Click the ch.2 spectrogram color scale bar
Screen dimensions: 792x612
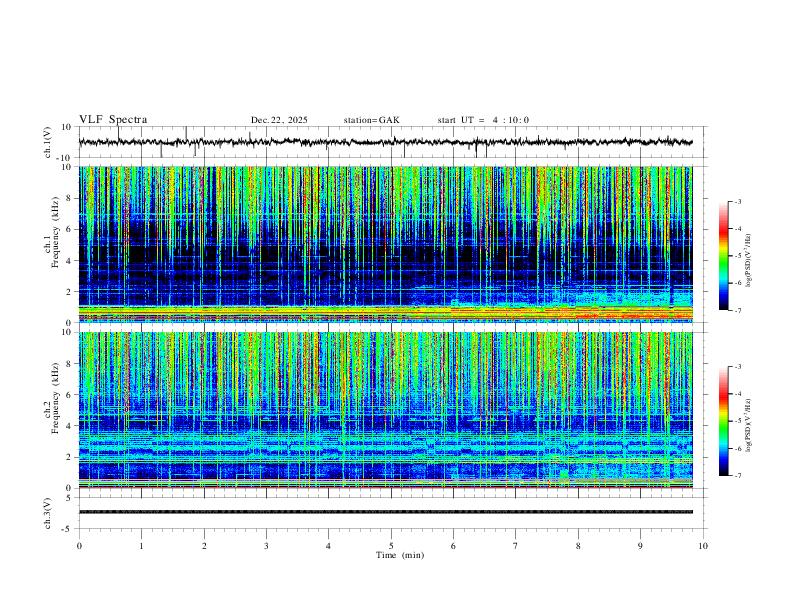click(724, 421)
